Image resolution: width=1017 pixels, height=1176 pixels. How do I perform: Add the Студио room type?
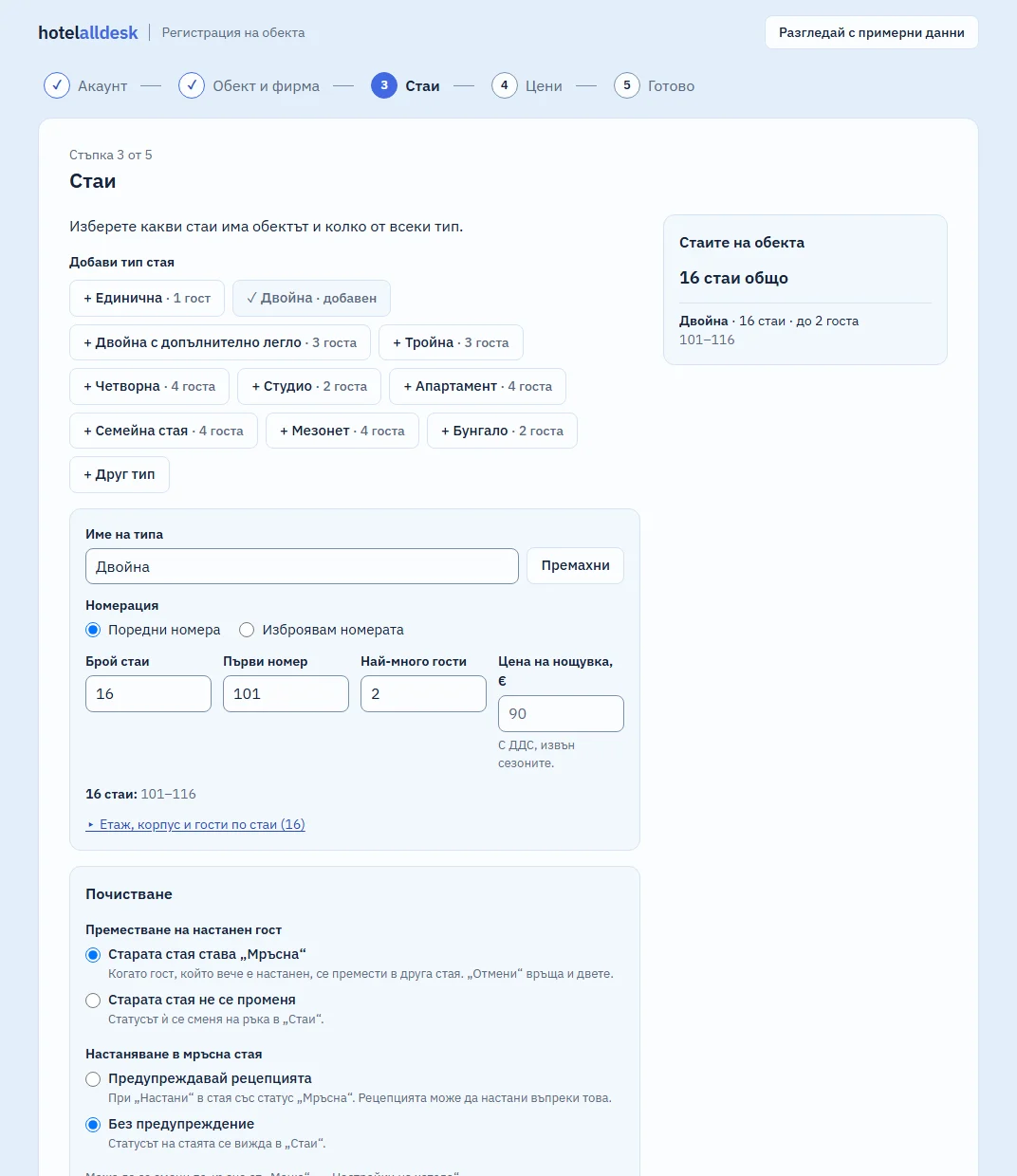tap(309, 386)
